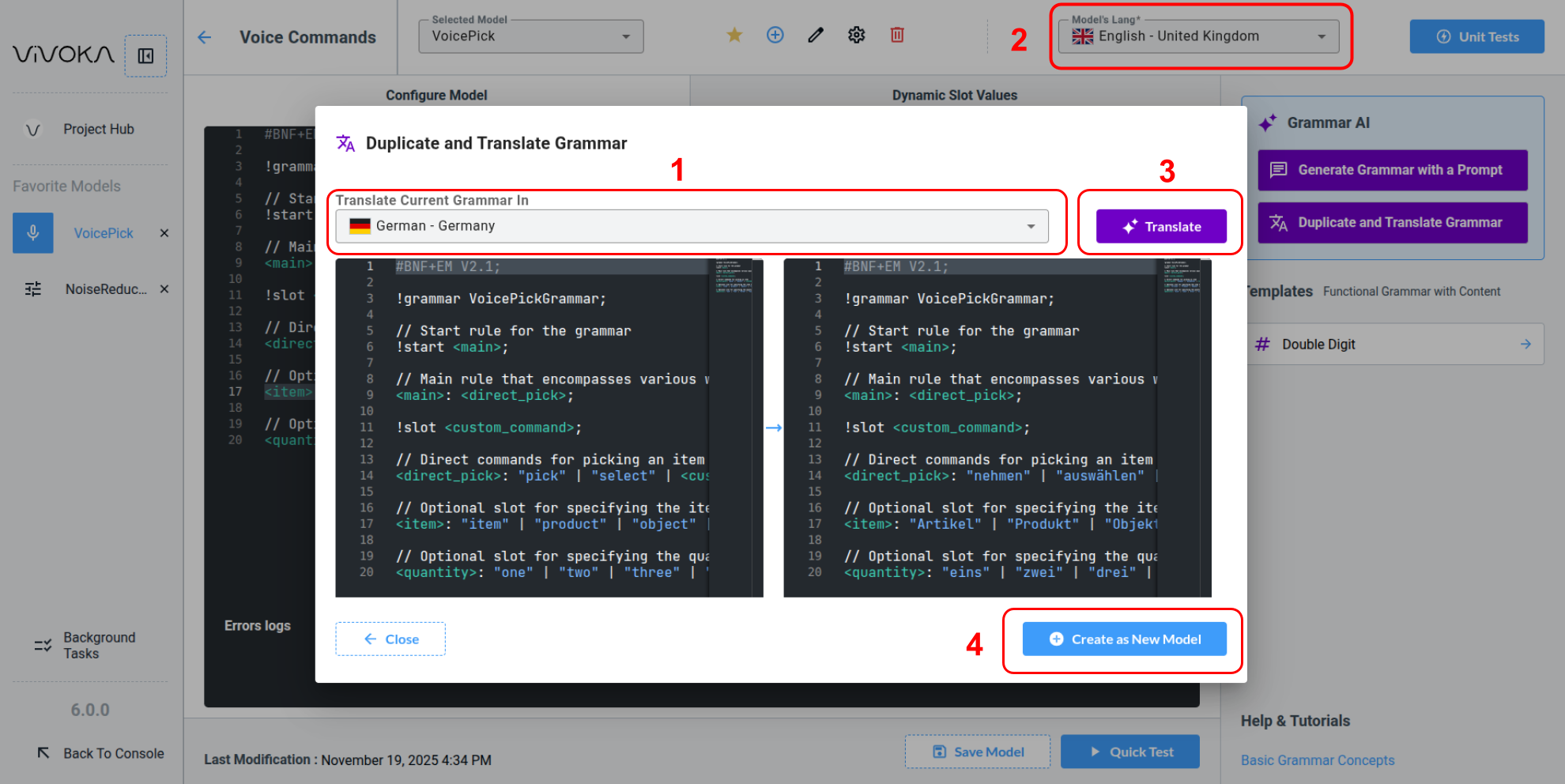Click the add new model plus icon
The width and height of the screenshot is (1565, 784).
pos(775,35)
